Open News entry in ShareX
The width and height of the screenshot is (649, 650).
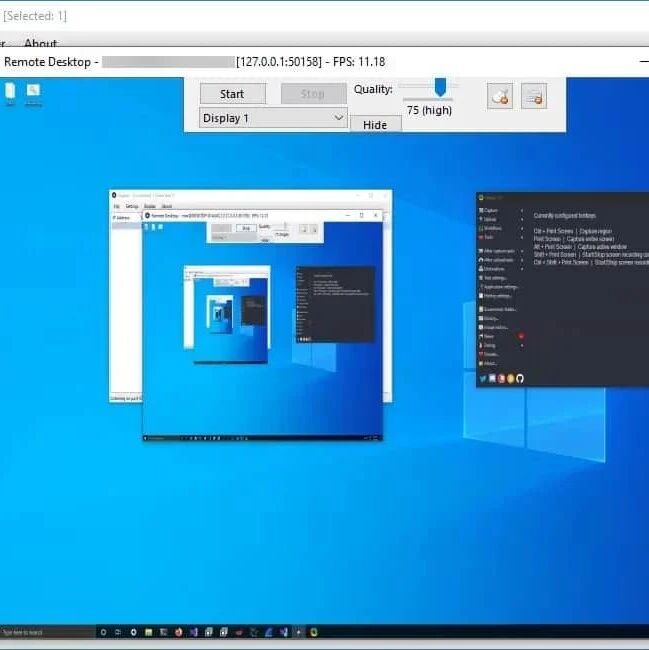(487, 336)
